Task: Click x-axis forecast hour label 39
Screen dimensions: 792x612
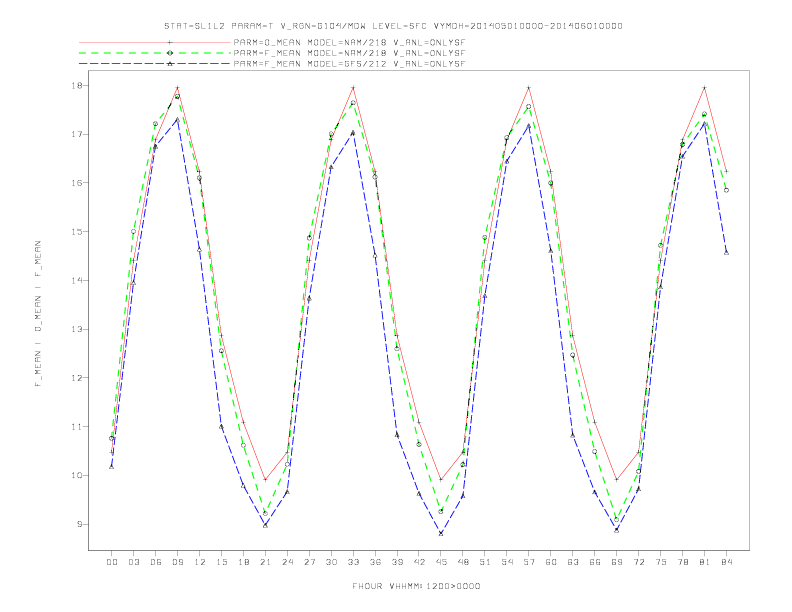Action: 397,562
